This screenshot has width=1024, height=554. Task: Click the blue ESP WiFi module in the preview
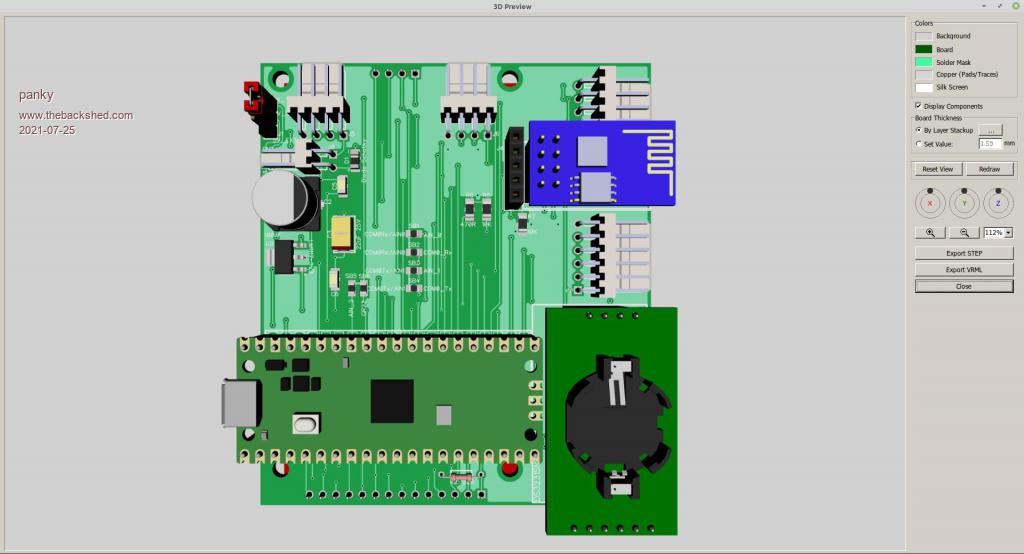(600, 160)
